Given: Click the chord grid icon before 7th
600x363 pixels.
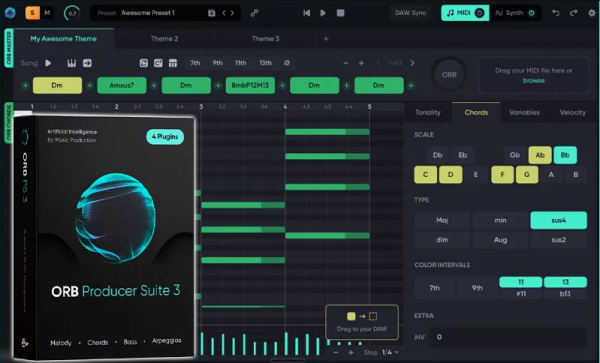Looking at the screenshot, I should (173, 63).
